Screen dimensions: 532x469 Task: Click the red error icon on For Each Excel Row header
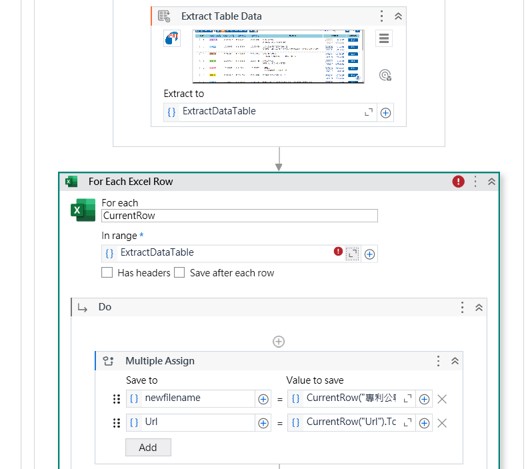[458, 182]
